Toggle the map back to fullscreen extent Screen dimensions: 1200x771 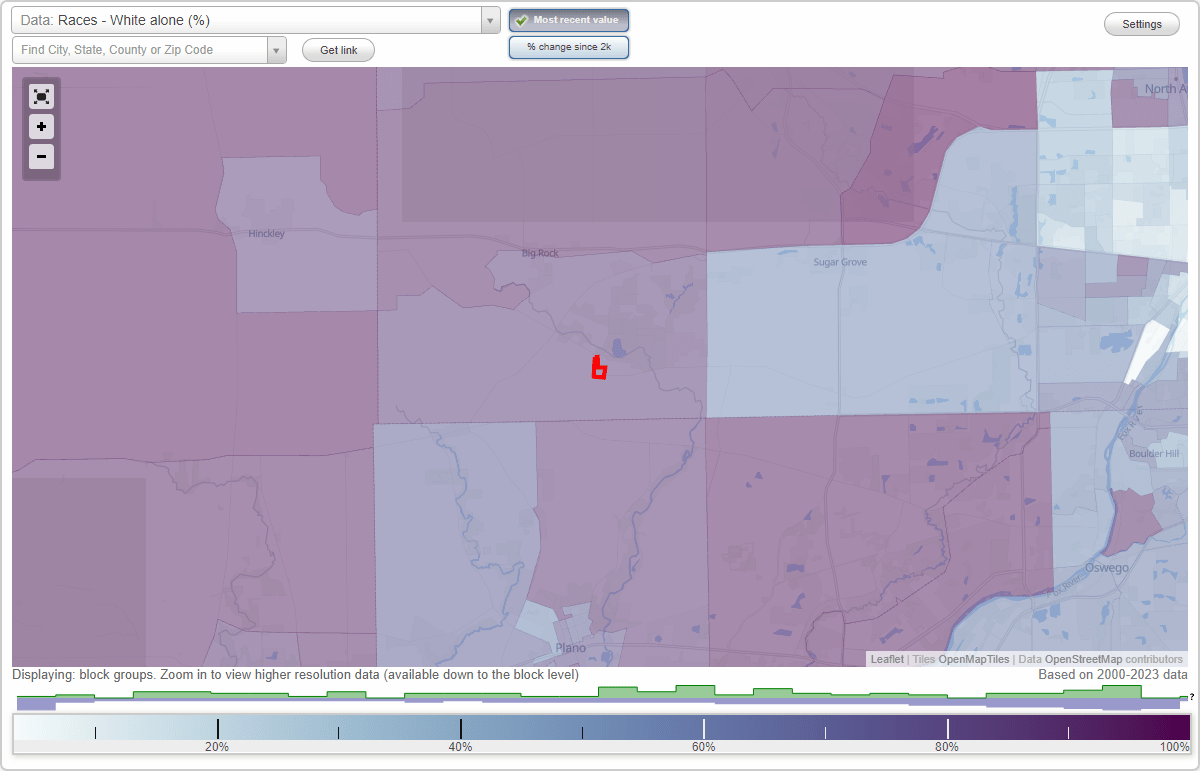point(41,96)
